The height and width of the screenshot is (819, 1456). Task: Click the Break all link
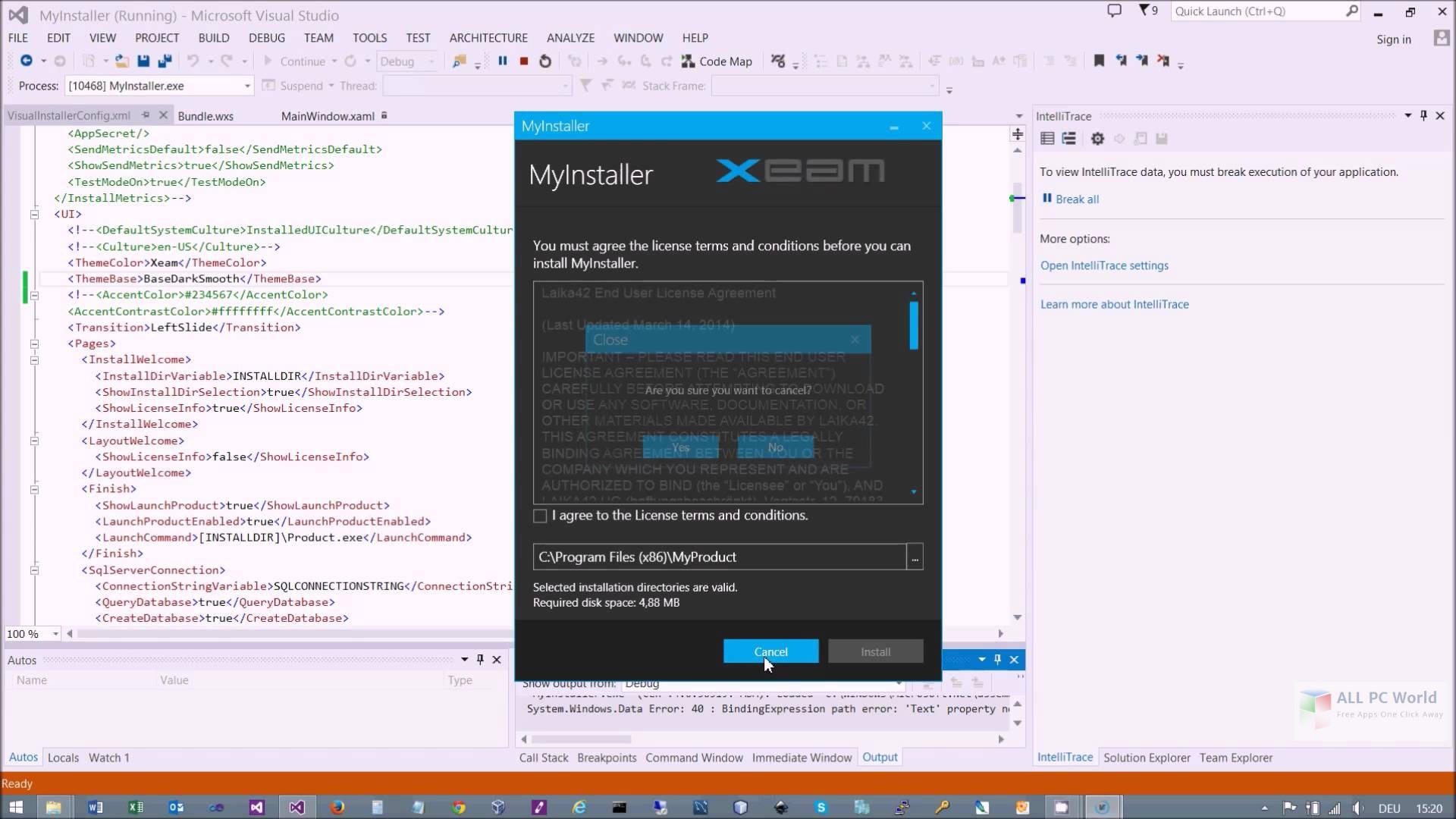[1077, 199]
